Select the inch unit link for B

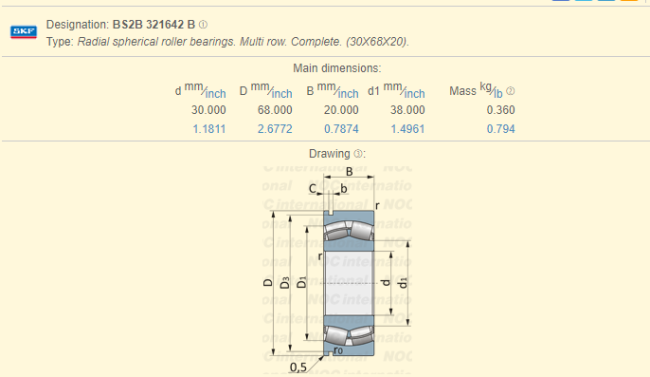click(349, 94)
